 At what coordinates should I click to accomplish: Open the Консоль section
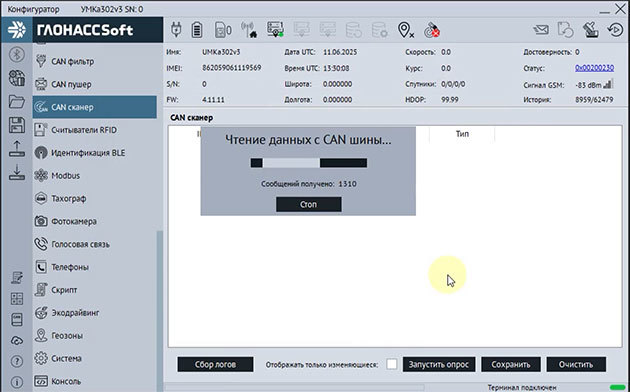pyautogui.click(x=94, y=381)
